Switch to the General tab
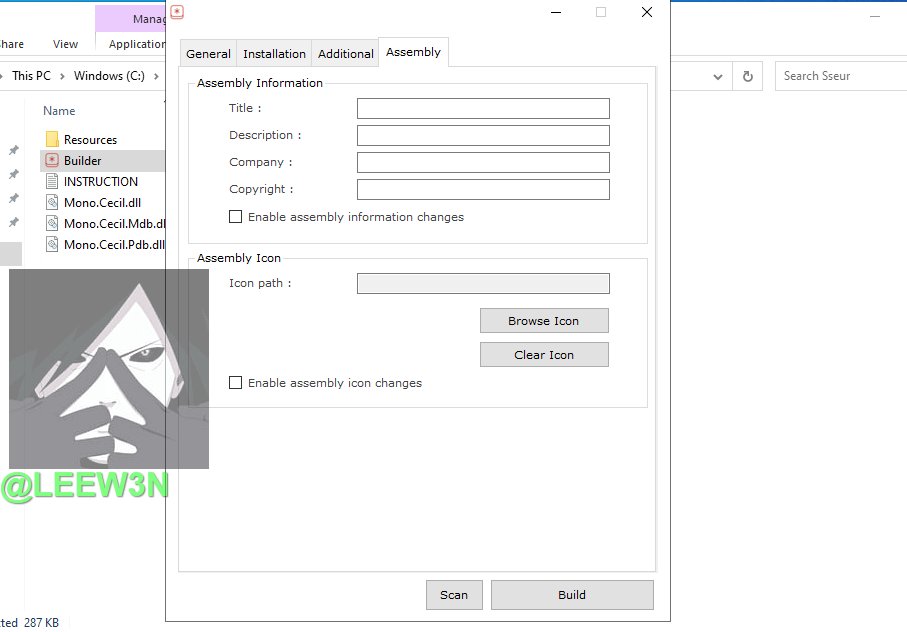 (208, 54)
